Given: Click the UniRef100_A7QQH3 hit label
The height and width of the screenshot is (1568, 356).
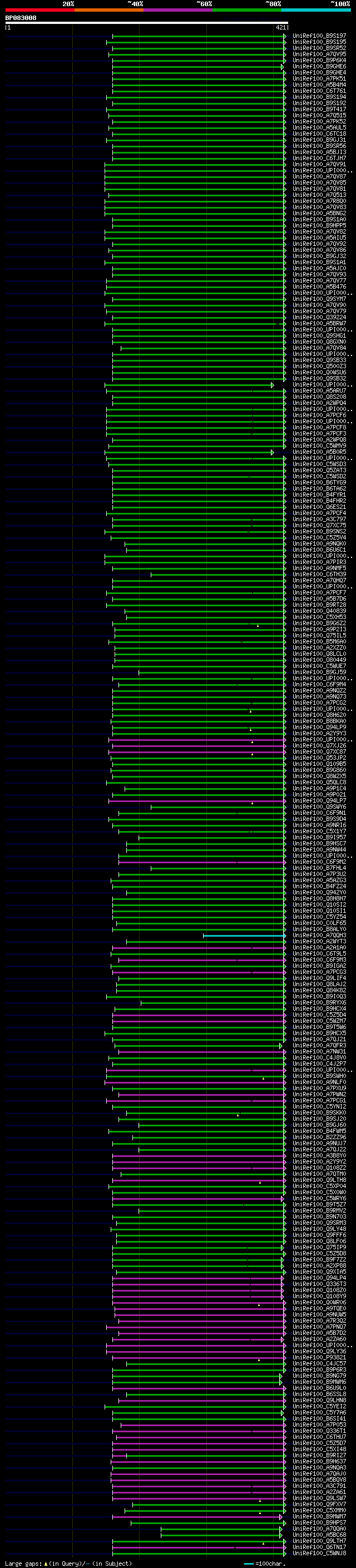Looking at the screenshot, I should [319, 936].
